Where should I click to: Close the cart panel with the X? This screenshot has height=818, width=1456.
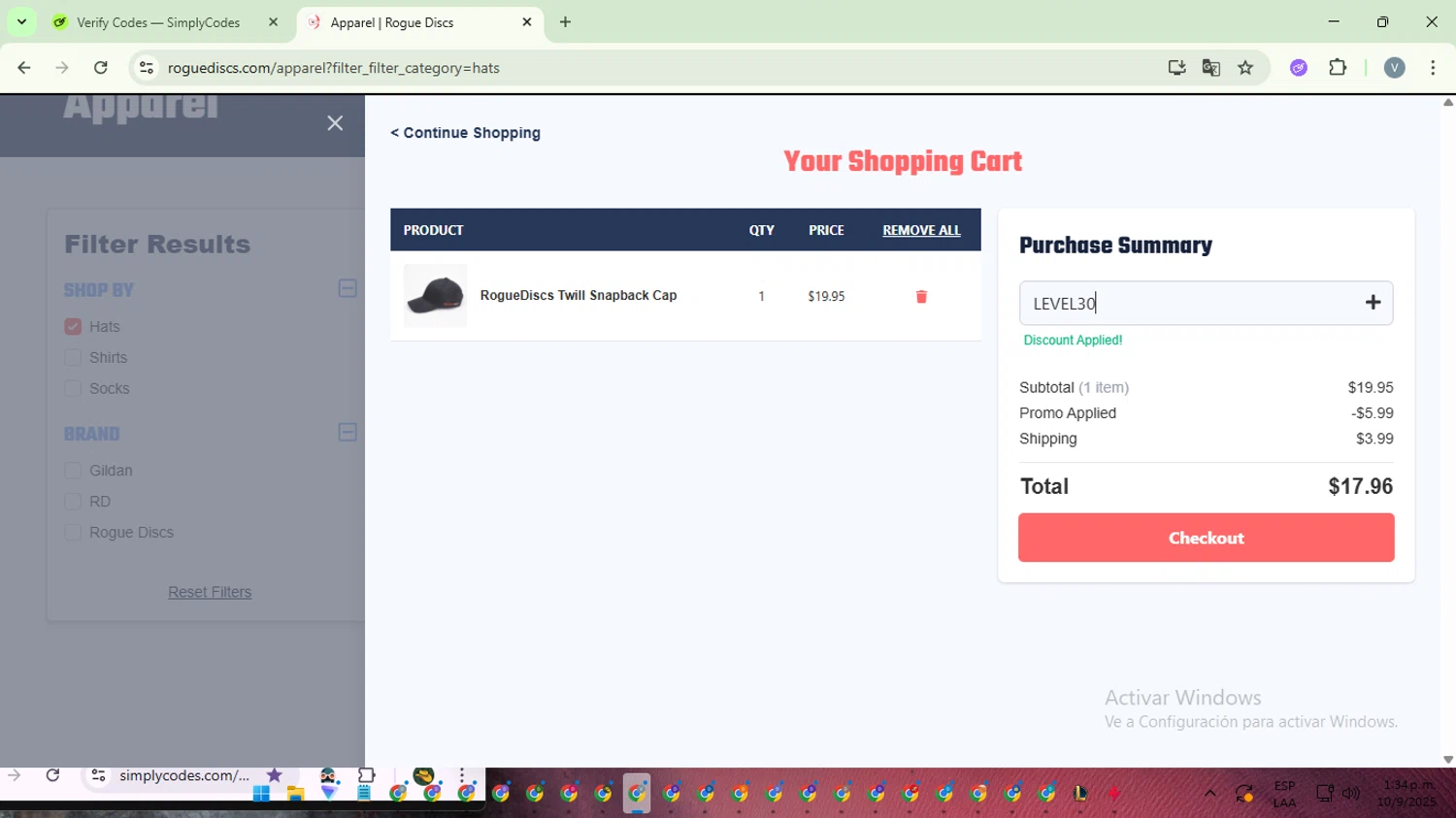coord(335,123)
